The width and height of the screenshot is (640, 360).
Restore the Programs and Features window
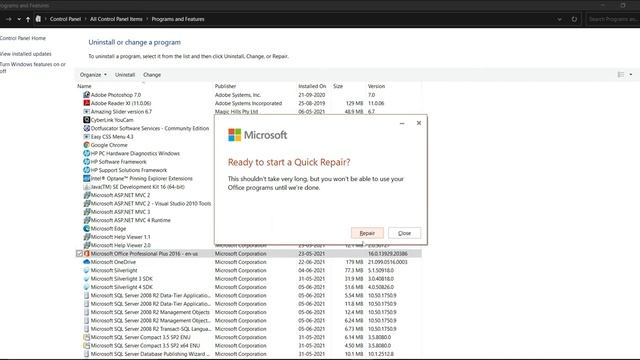tap(623, 5)
